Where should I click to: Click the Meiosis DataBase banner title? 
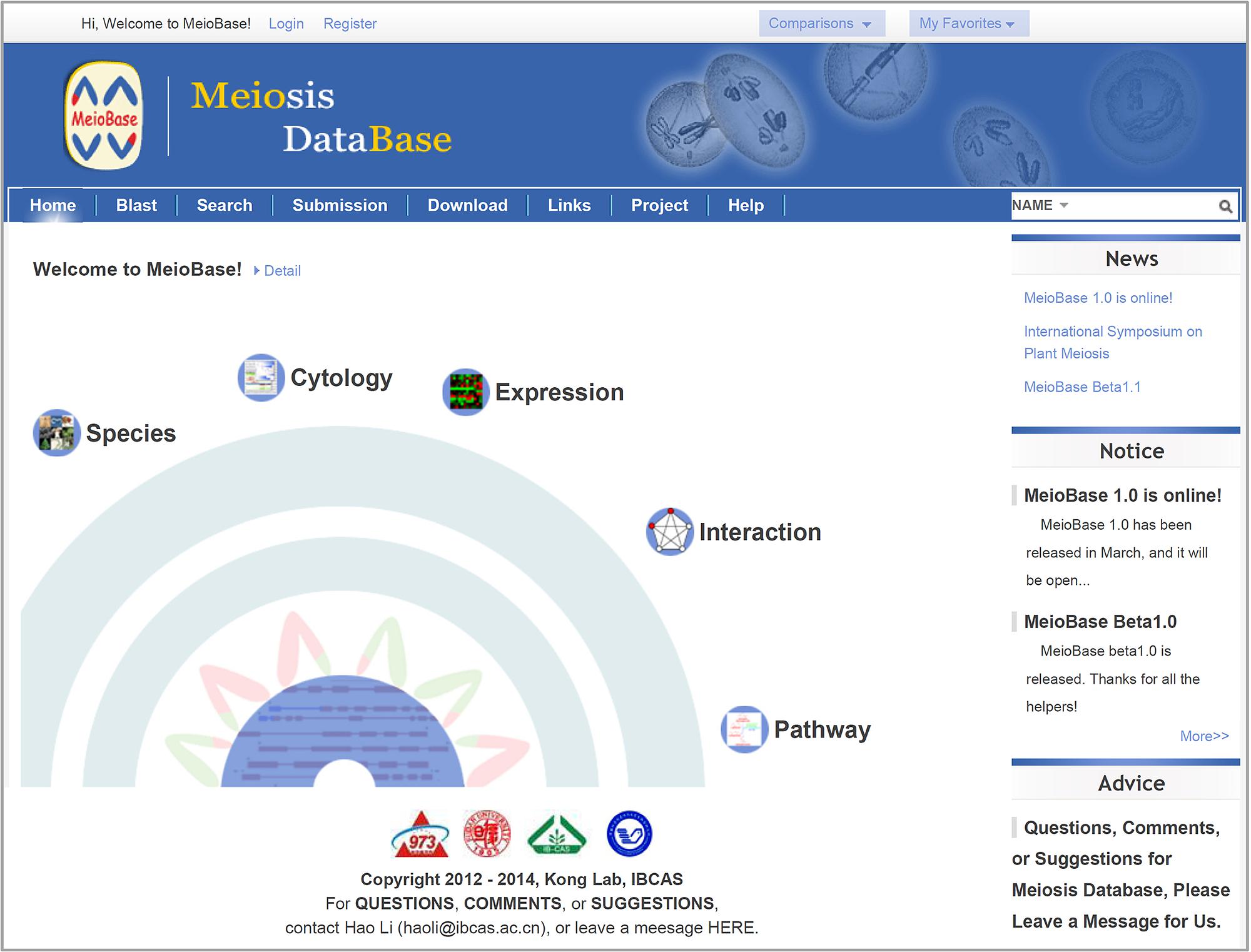click(x=321, y=117)
